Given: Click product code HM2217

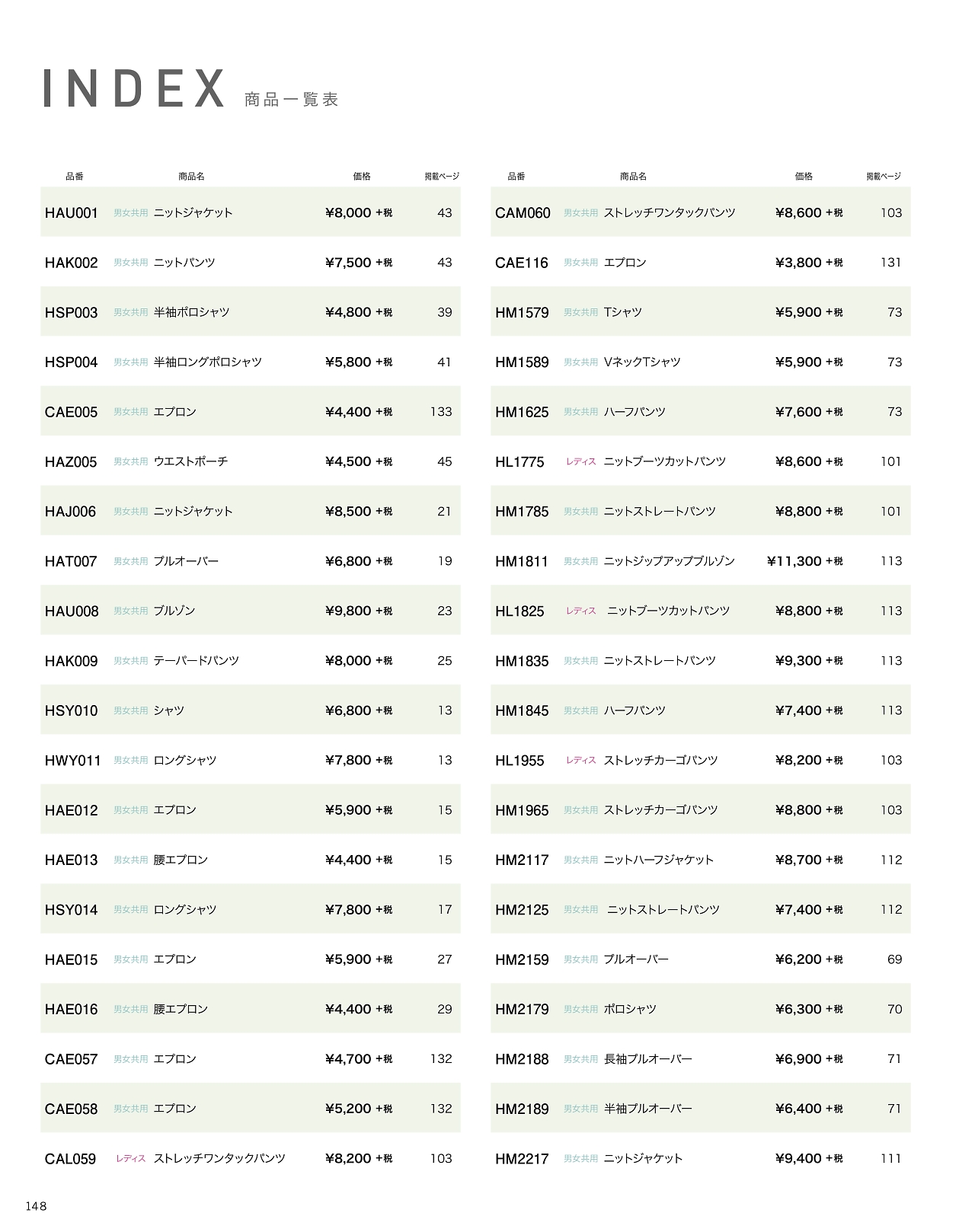Looking at the screenshot, I should 522,1159.
